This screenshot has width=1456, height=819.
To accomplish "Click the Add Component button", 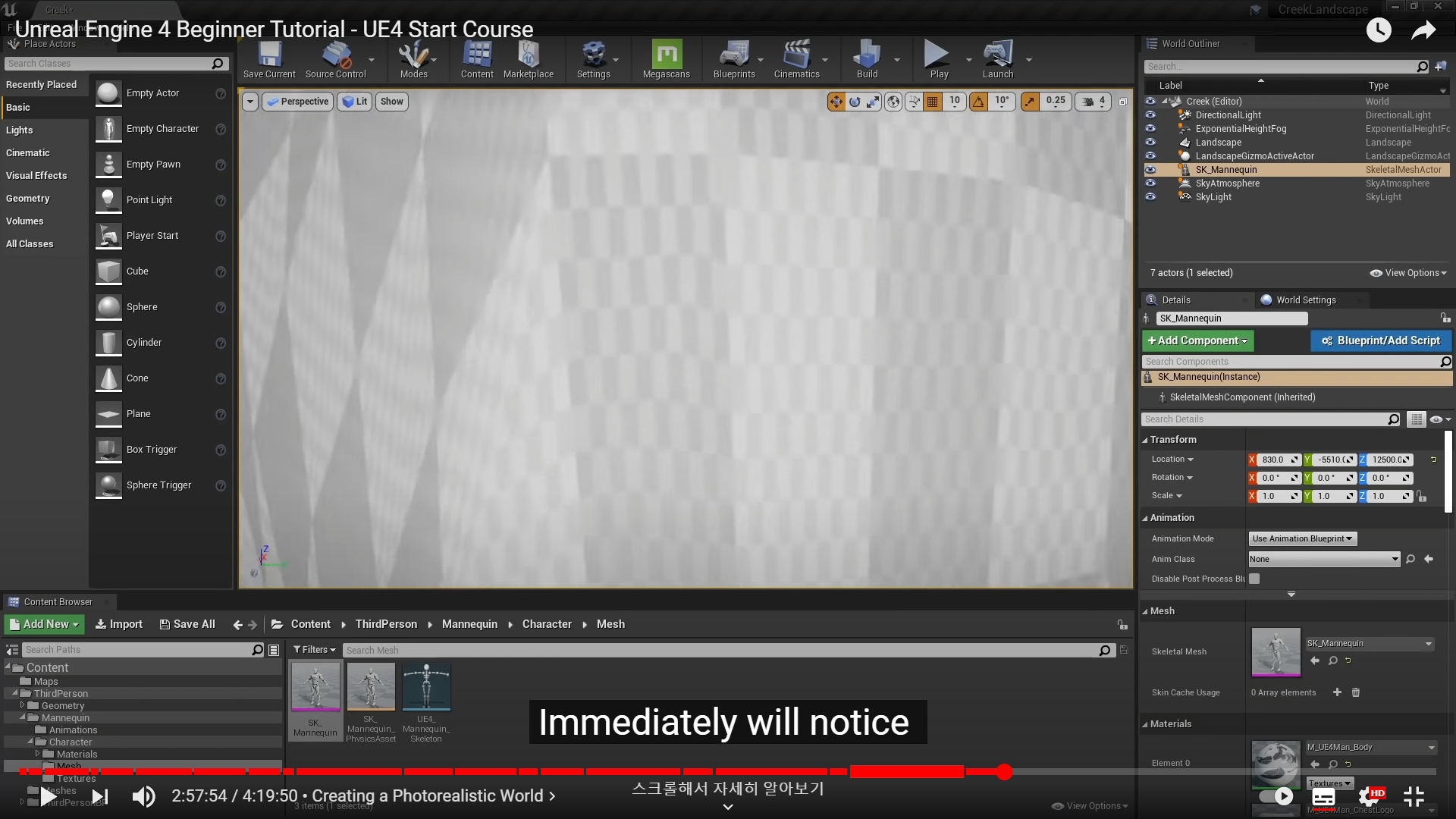I will coord(1197,340).
